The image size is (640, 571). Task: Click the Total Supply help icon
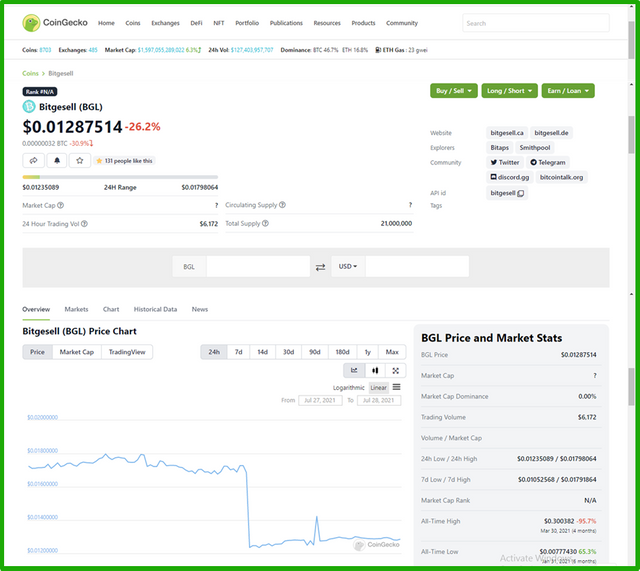click(x=265, y=223)
